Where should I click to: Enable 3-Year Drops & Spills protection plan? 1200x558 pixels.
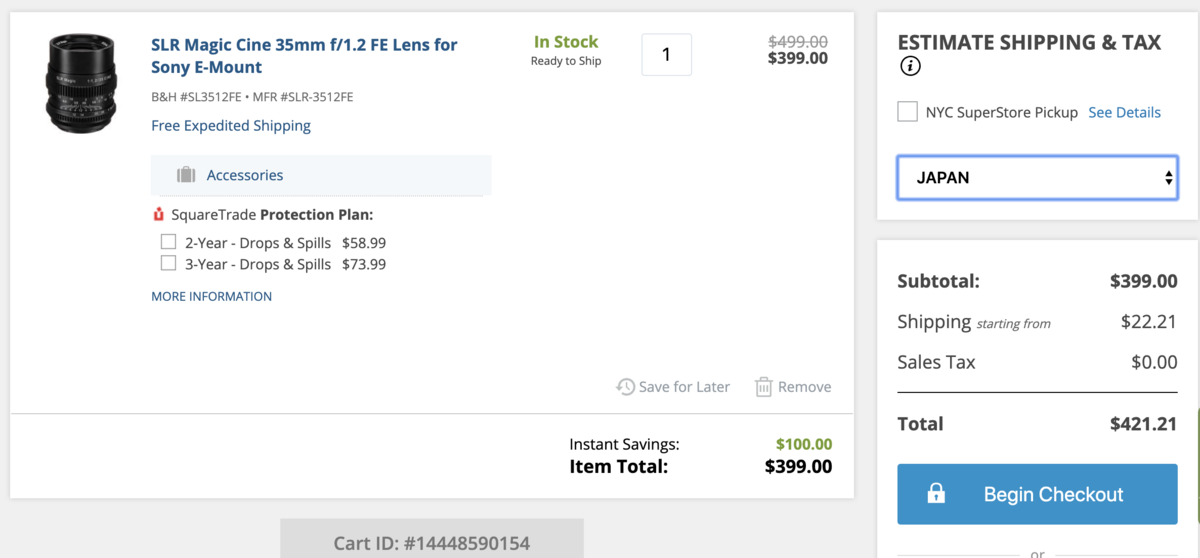169,264
